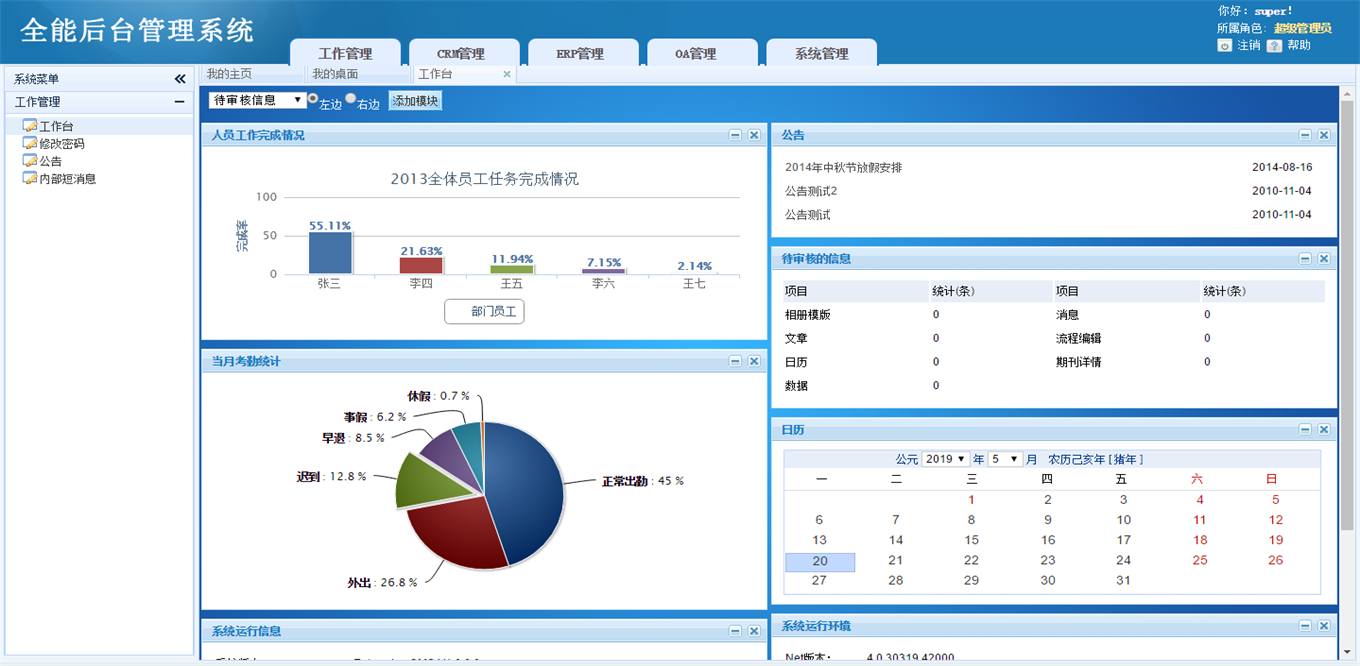Close the 待审核的信息 panel
1360x666 pixels.
coord(1324,259)
